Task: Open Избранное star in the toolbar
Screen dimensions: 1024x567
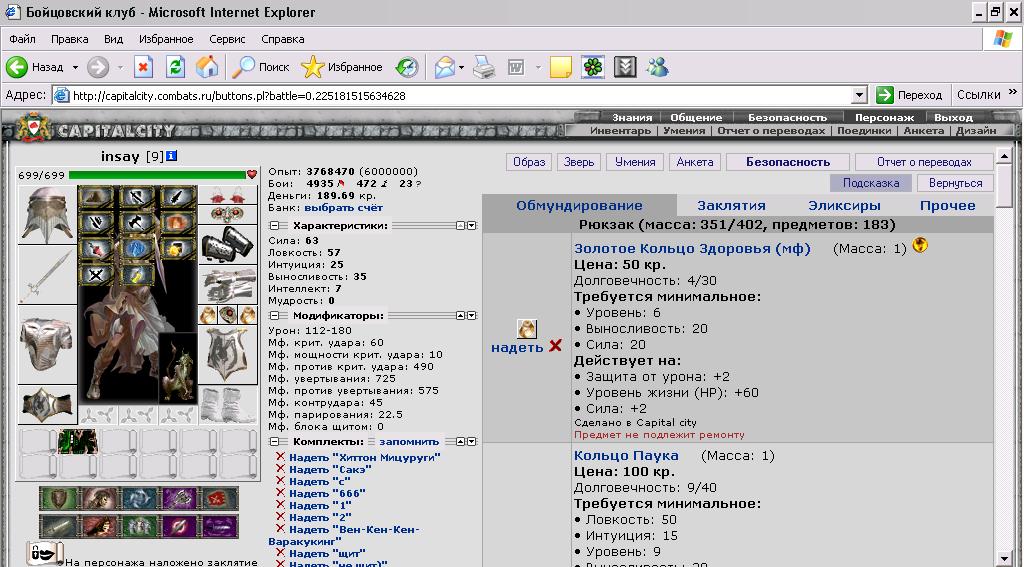Action: point(342,67)
